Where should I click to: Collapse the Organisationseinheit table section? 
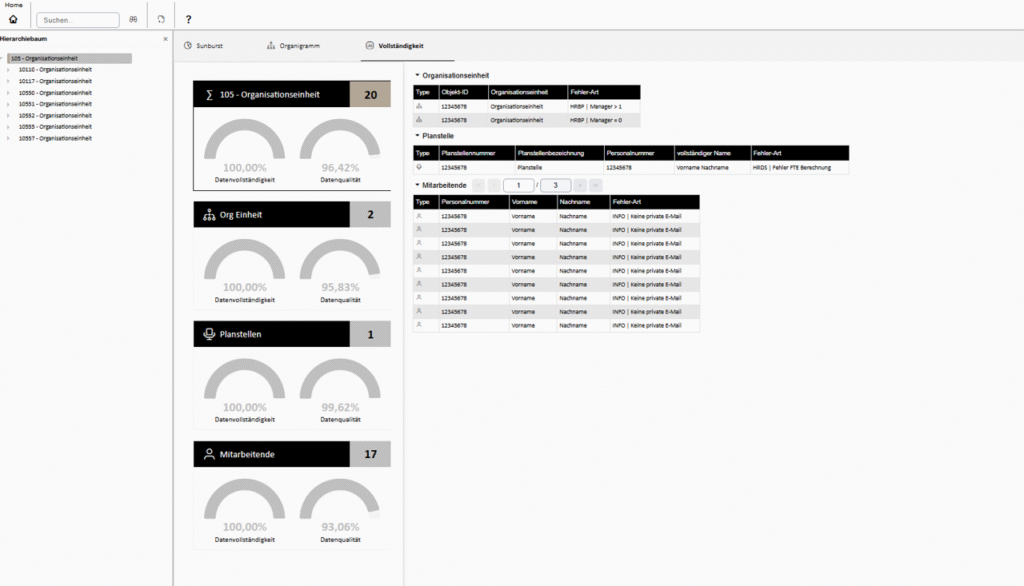pos(418,75)
